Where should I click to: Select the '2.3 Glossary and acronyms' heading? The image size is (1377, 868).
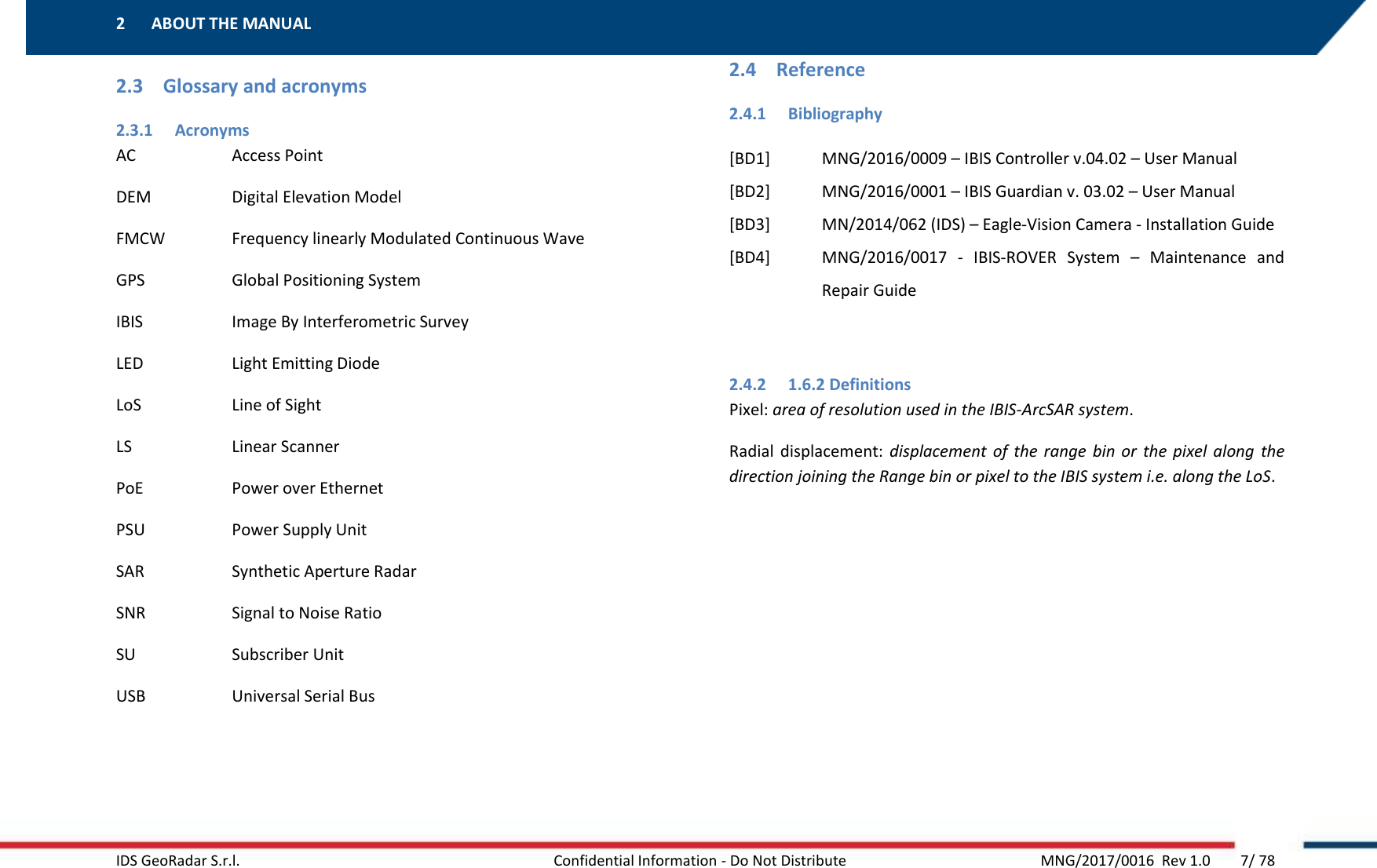coord(241,86)
